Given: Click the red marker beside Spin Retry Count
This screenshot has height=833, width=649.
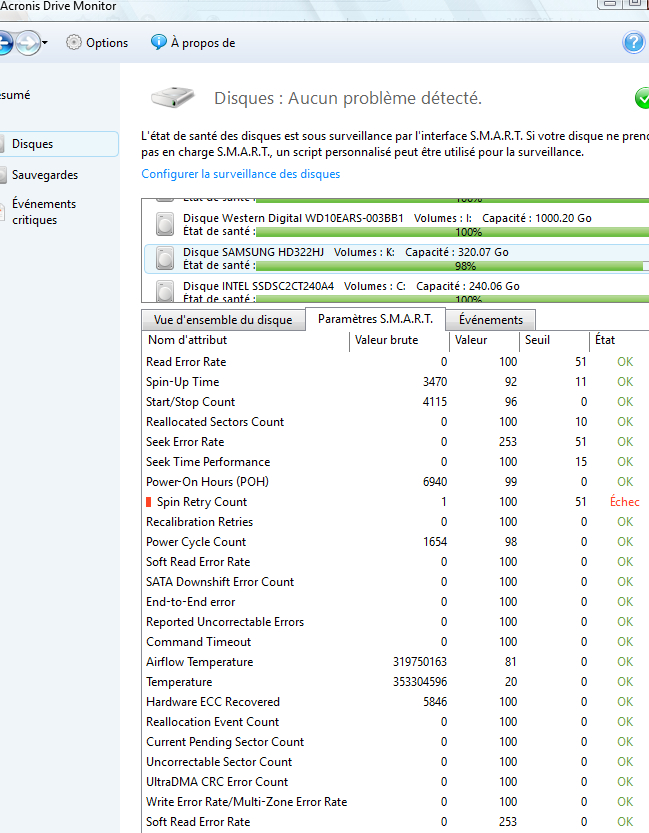Looking at the screenshot, I should 149,502.
